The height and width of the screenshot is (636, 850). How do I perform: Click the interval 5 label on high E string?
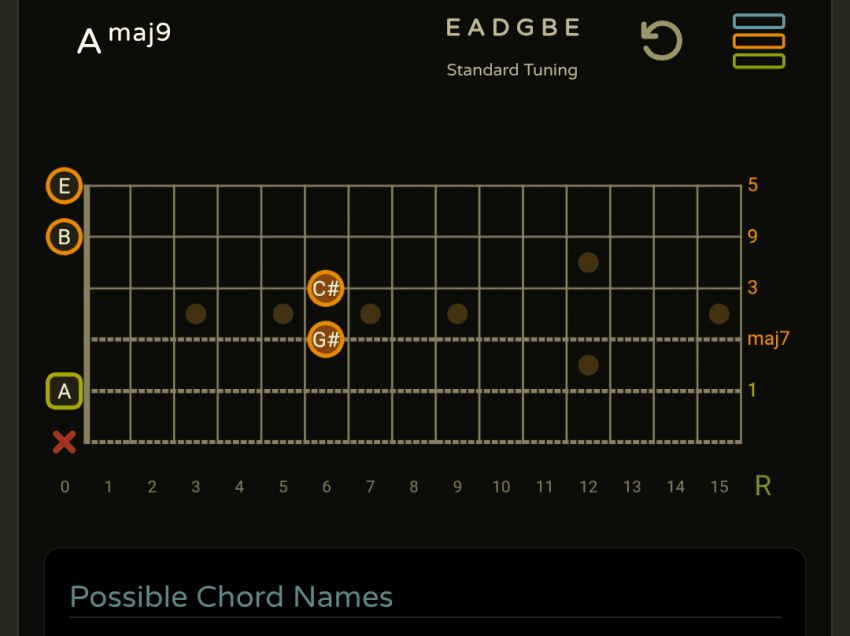[x=752, y=185]
